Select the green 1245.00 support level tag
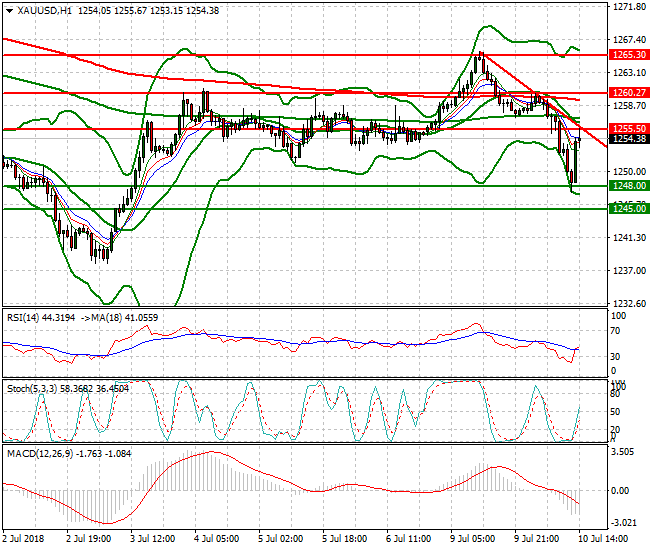The image size is (650, 550). [628, 208]
